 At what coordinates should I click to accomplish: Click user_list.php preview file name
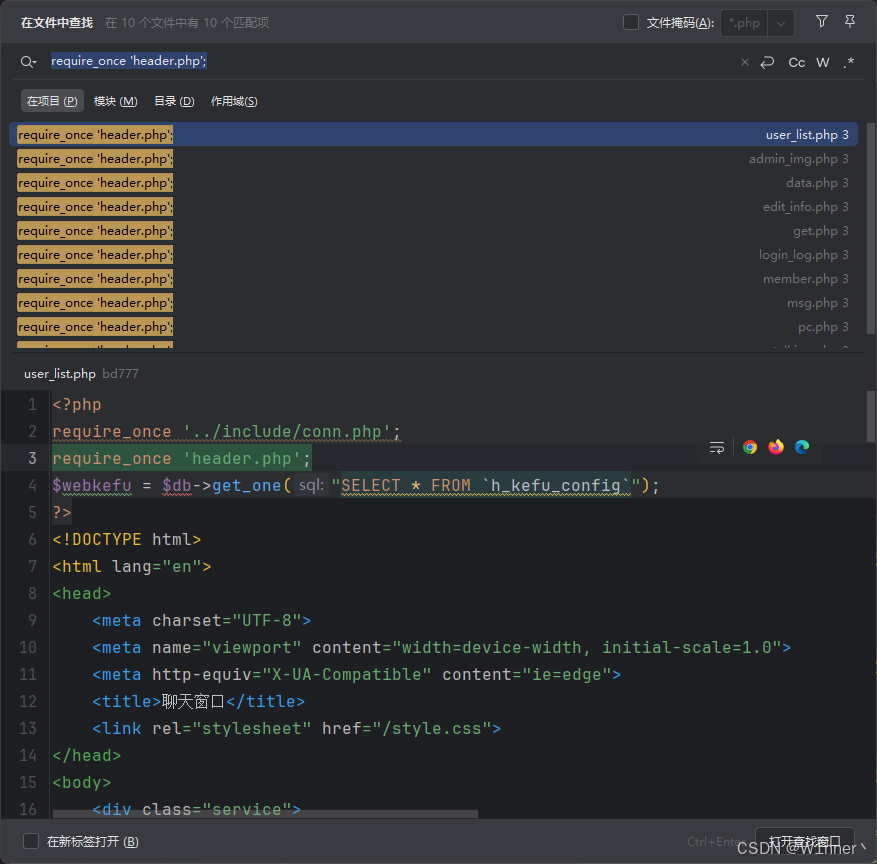[60, 374]
